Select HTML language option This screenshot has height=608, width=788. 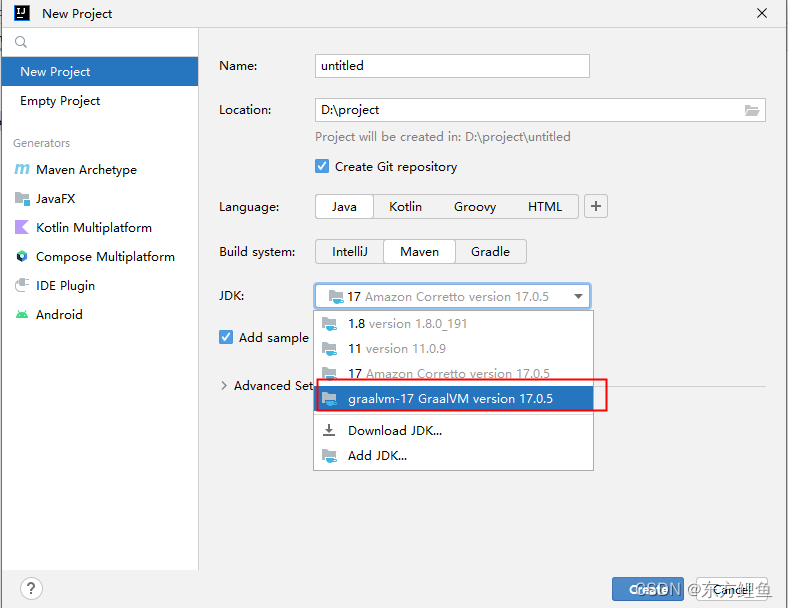(545, 207)
